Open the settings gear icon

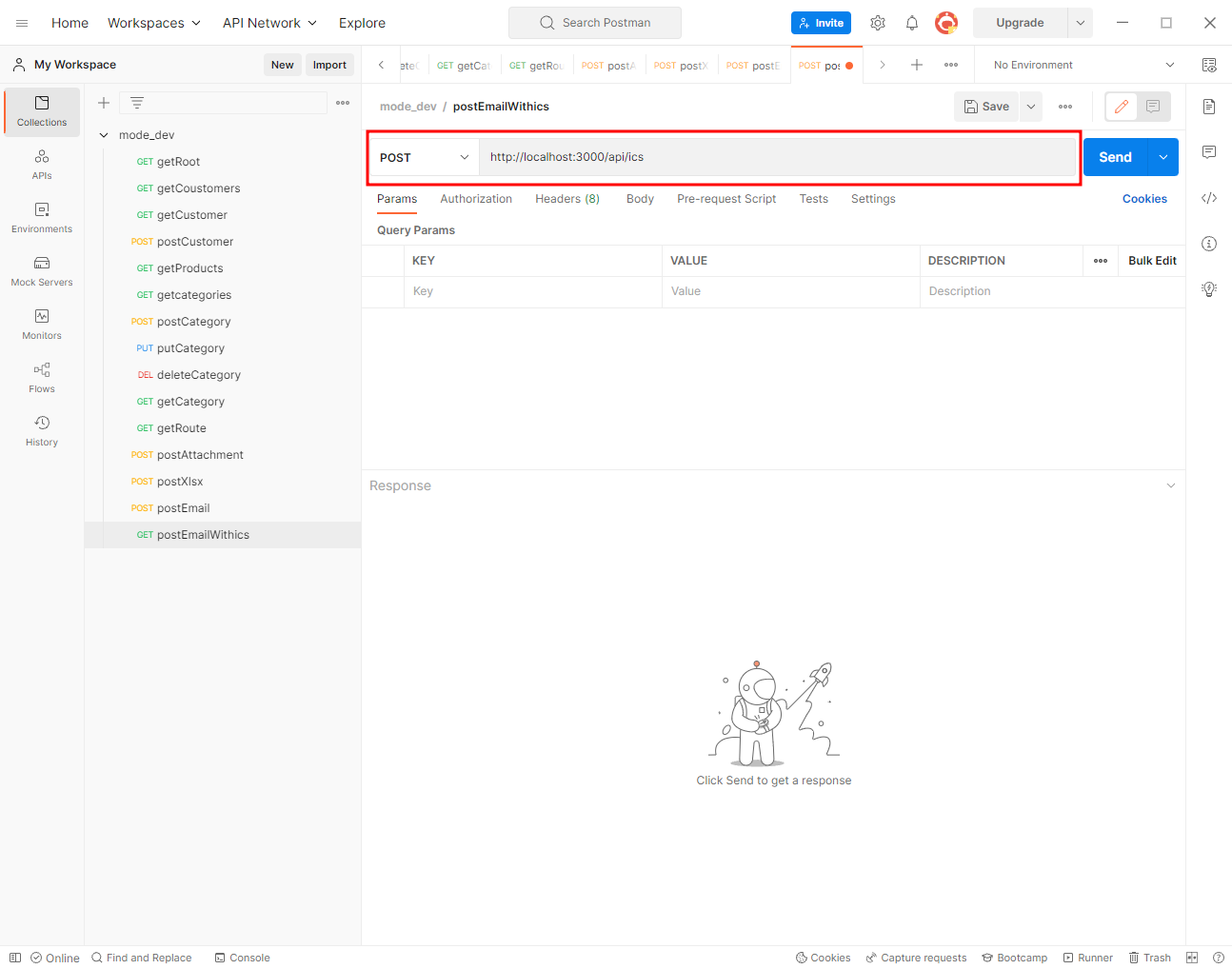878,23
